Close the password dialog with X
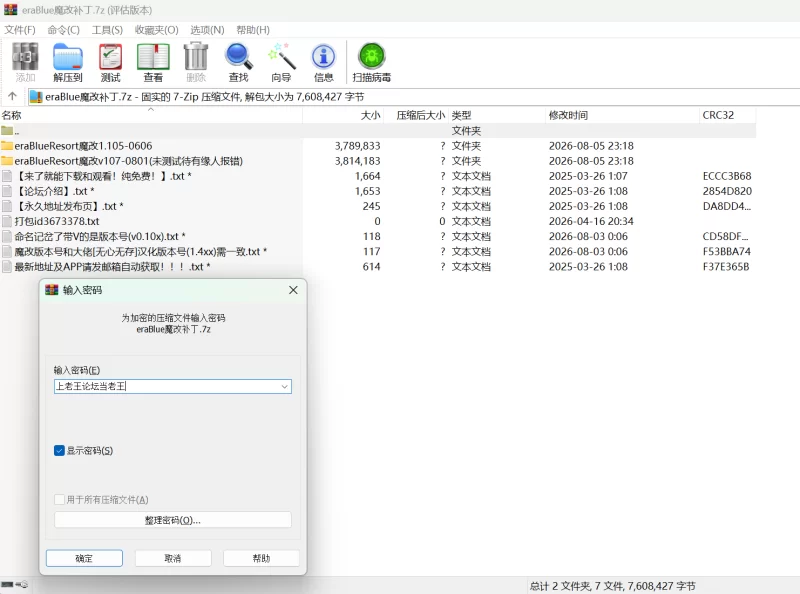800x594 pixels. (x=293, y=290)
